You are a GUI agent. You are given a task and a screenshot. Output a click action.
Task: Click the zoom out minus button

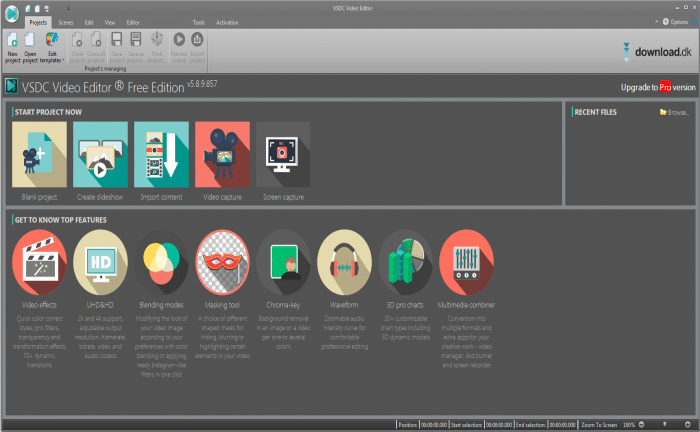point(642,424)
